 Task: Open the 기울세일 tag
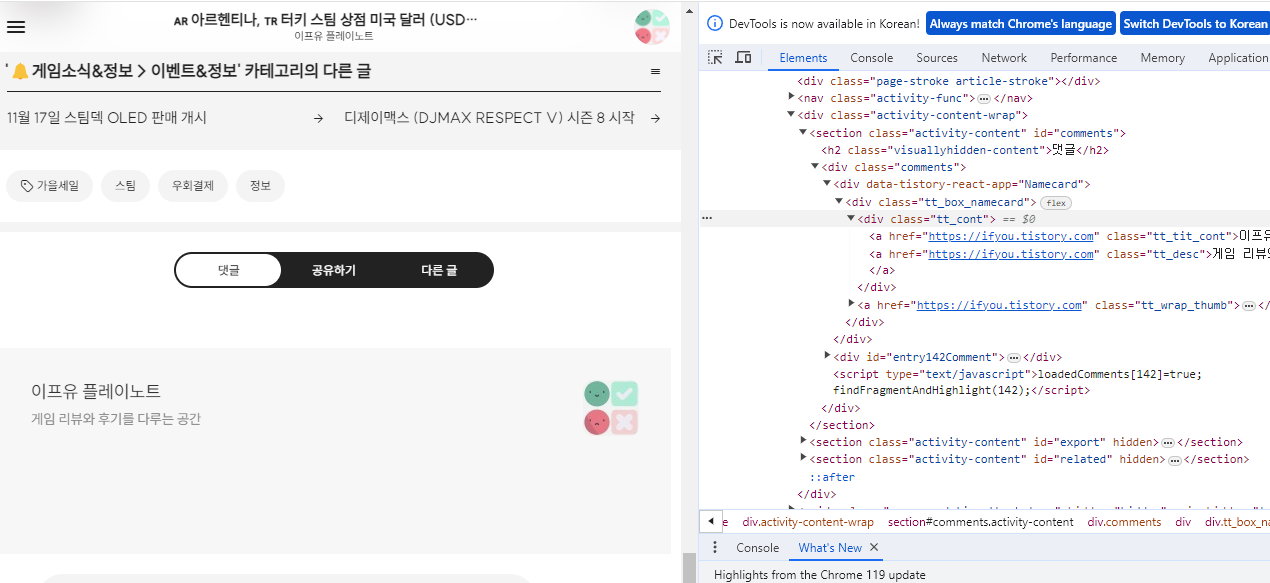[x=50, y=186]
